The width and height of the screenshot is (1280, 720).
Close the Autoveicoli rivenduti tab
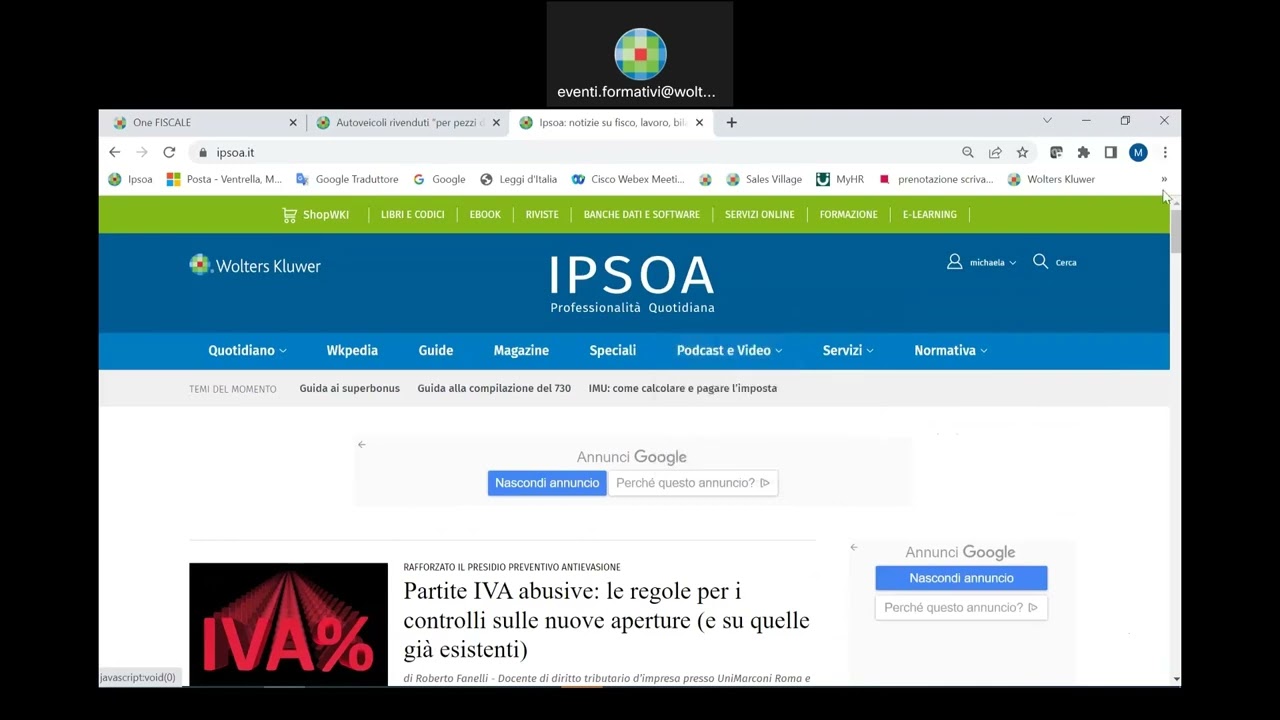click(496, 122)
